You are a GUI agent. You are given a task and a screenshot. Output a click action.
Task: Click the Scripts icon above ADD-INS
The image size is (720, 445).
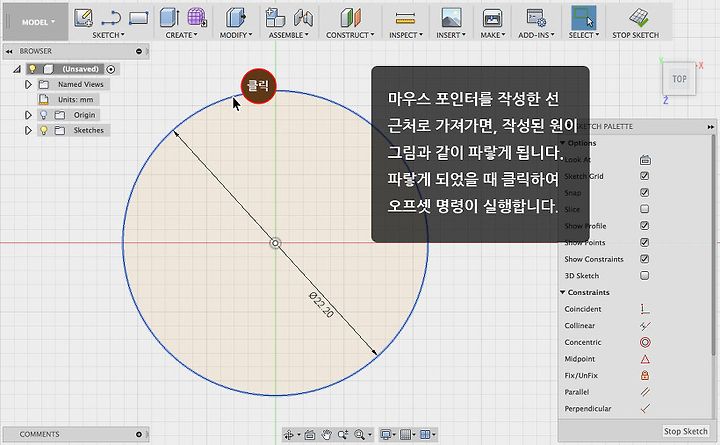(x=536, y=18)
